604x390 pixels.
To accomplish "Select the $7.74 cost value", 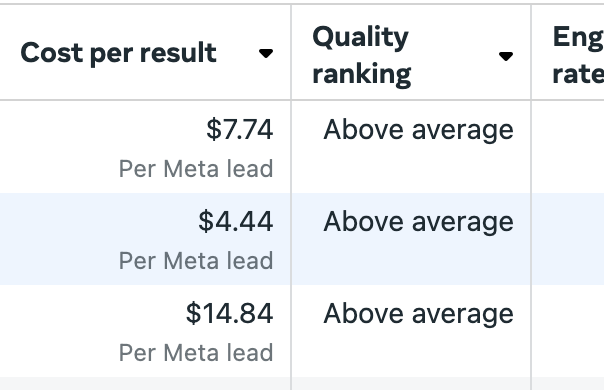I will tap(240, 129).
